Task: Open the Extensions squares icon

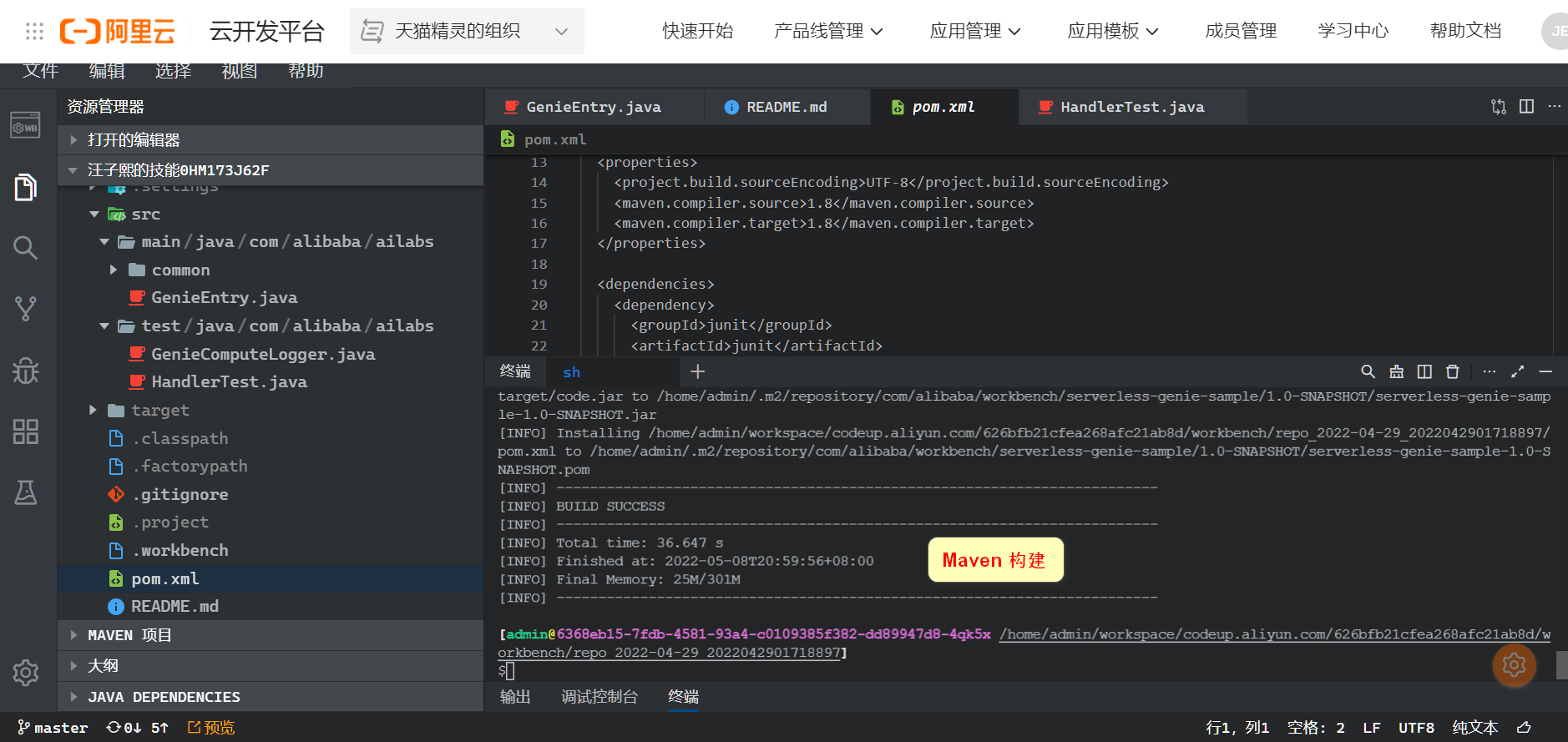Action: point(25,432)
